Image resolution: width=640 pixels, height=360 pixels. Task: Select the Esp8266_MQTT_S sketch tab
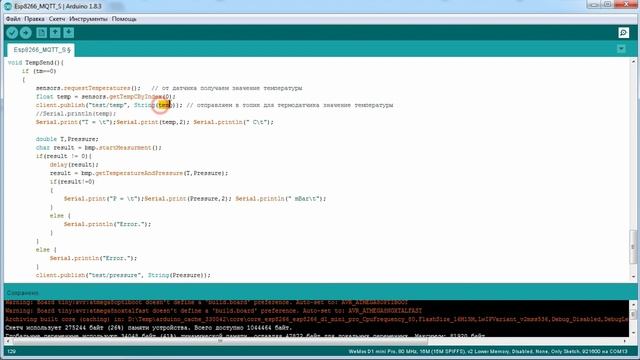click(41, 50)
